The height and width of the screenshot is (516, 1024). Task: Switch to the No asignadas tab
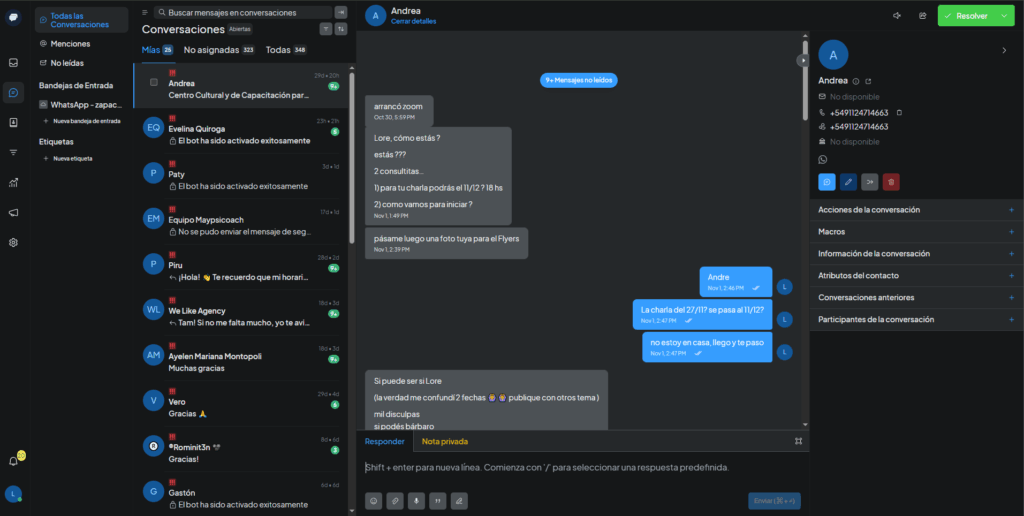(x=218, y=49)
